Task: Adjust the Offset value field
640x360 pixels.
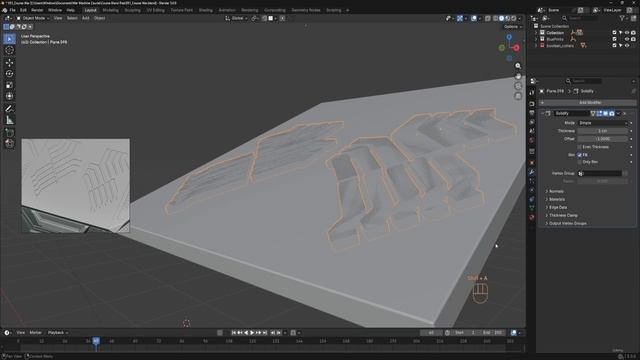Action: (x=603, y=139)
